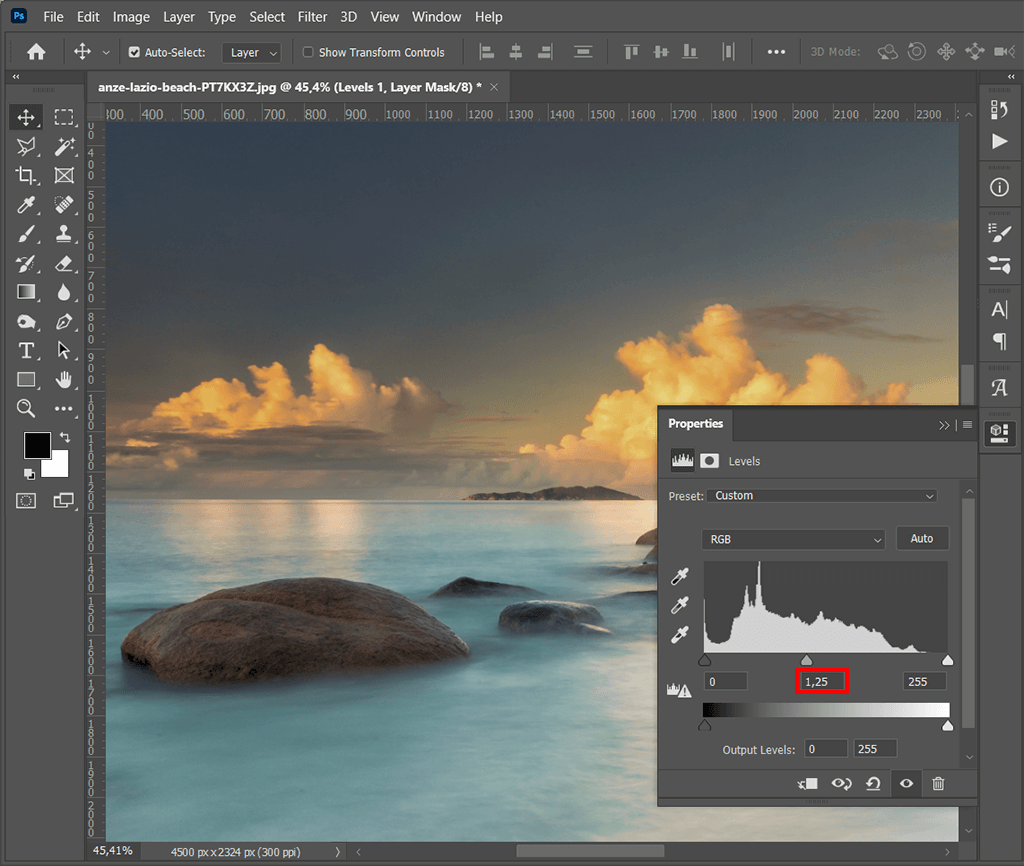Calculate a more accurate histogram

[678, 690]
